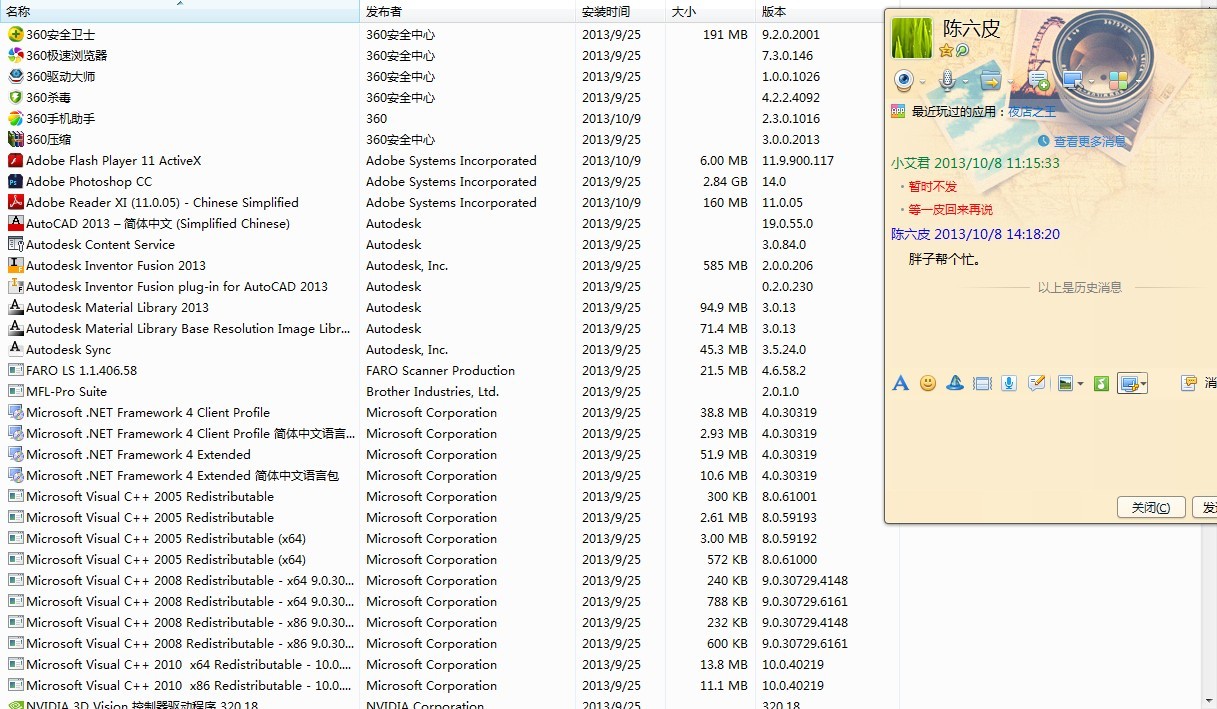The width and height of the screenshot is (1217, 709).
Task: Expand the send file options arrow
Action: pyautogui.click(x=1011, y=82)
